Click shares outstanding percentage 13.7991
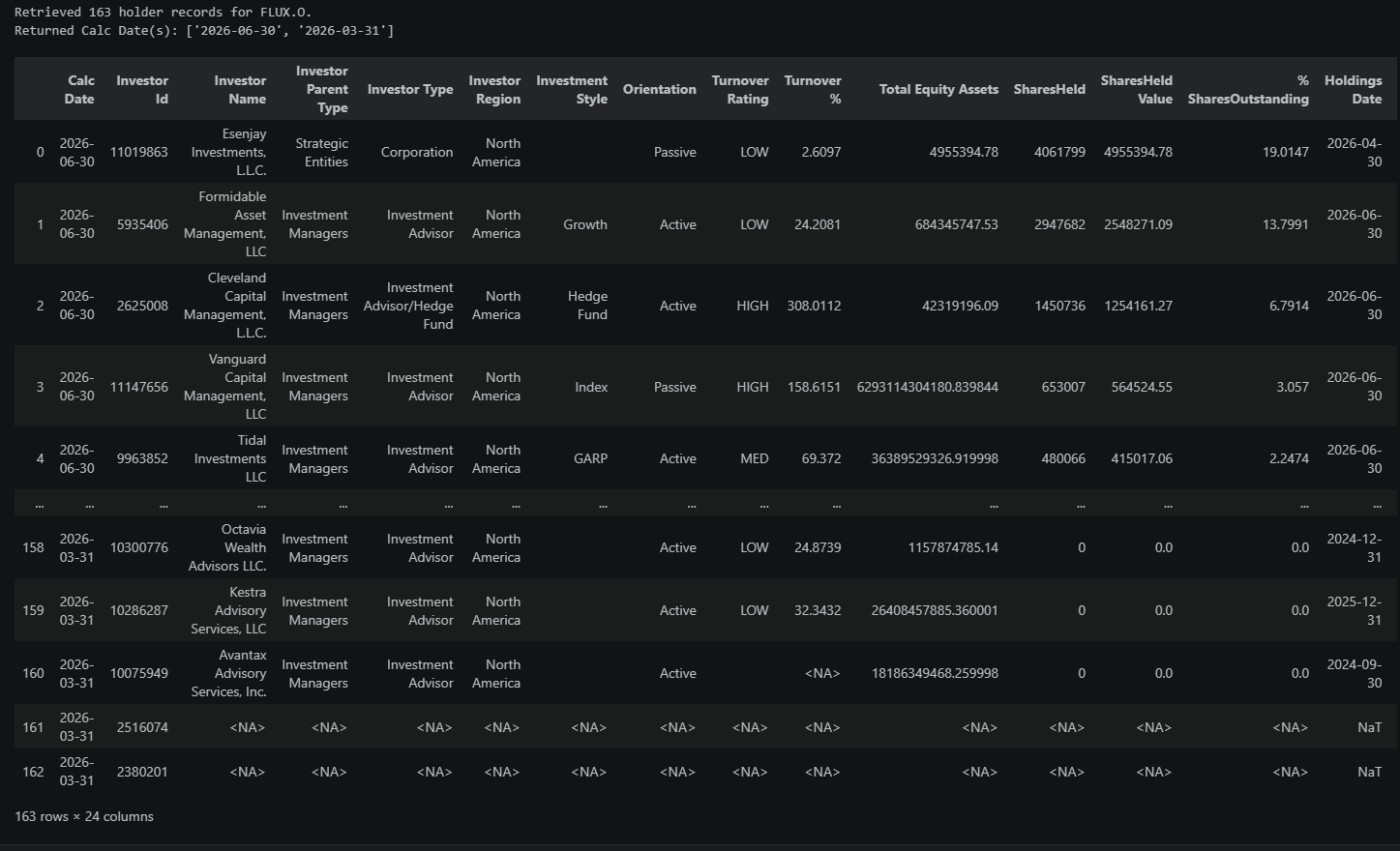The width and height of the screenshot is (1400, 851). coord(1286,224)
